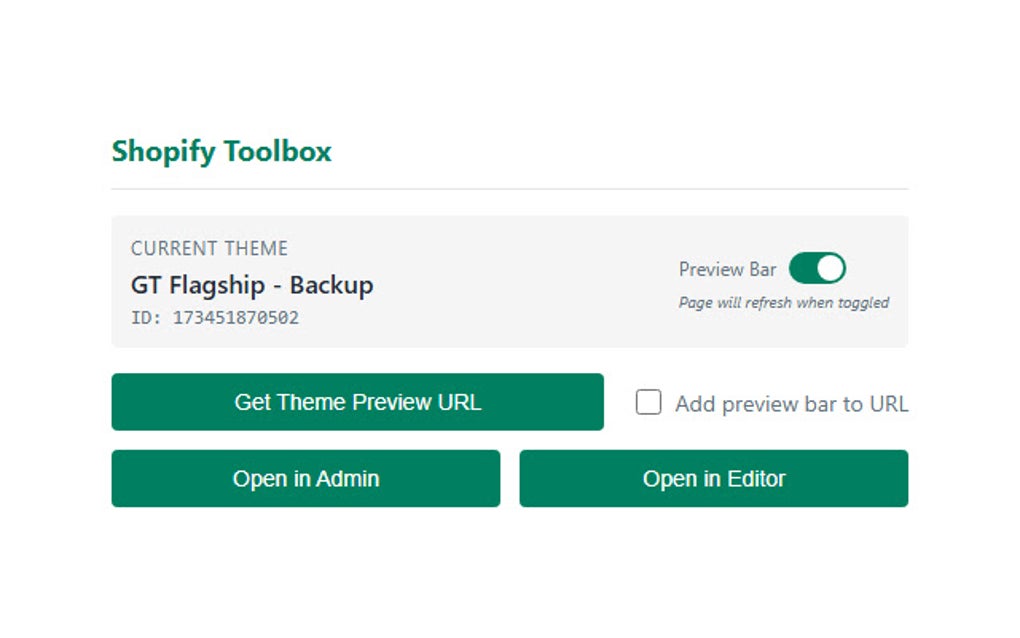This screenshot has width=1020, height=638.
Task: Copy theme preview via Get Theme Preview URL
Action: 357,401
